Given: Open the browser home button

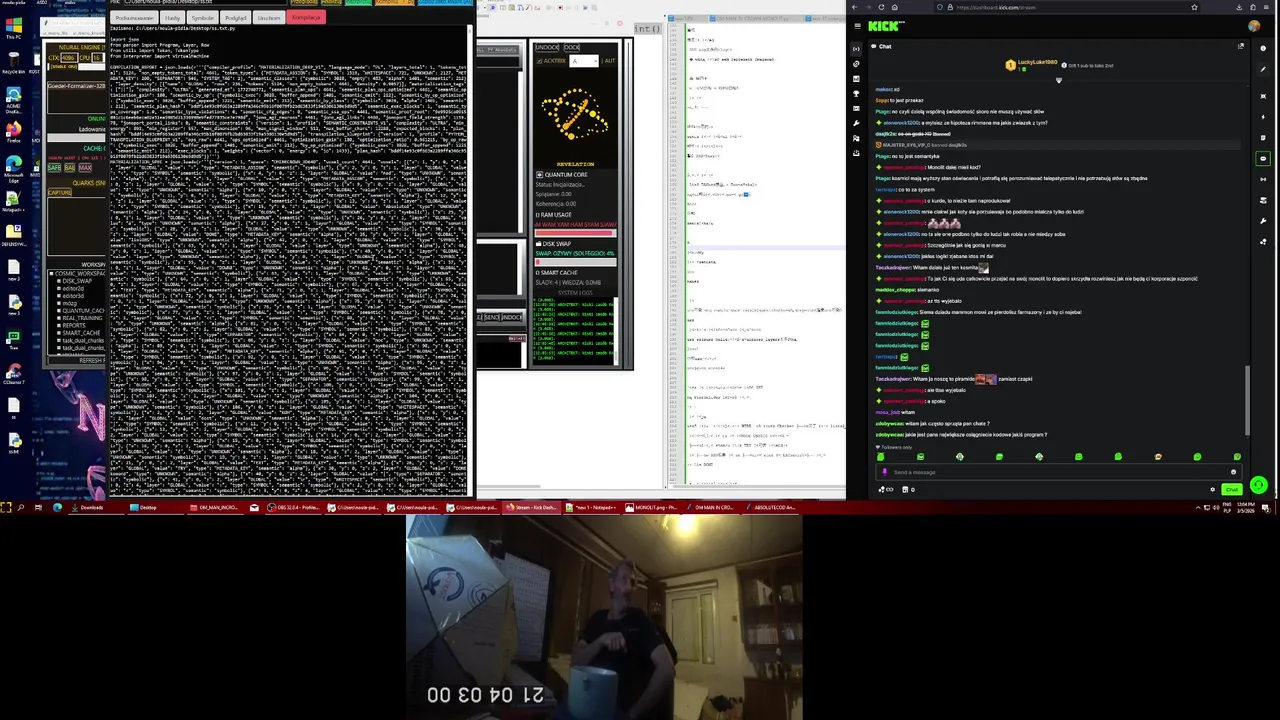Looking at the screenshot, I should click(x=895, y=7).
